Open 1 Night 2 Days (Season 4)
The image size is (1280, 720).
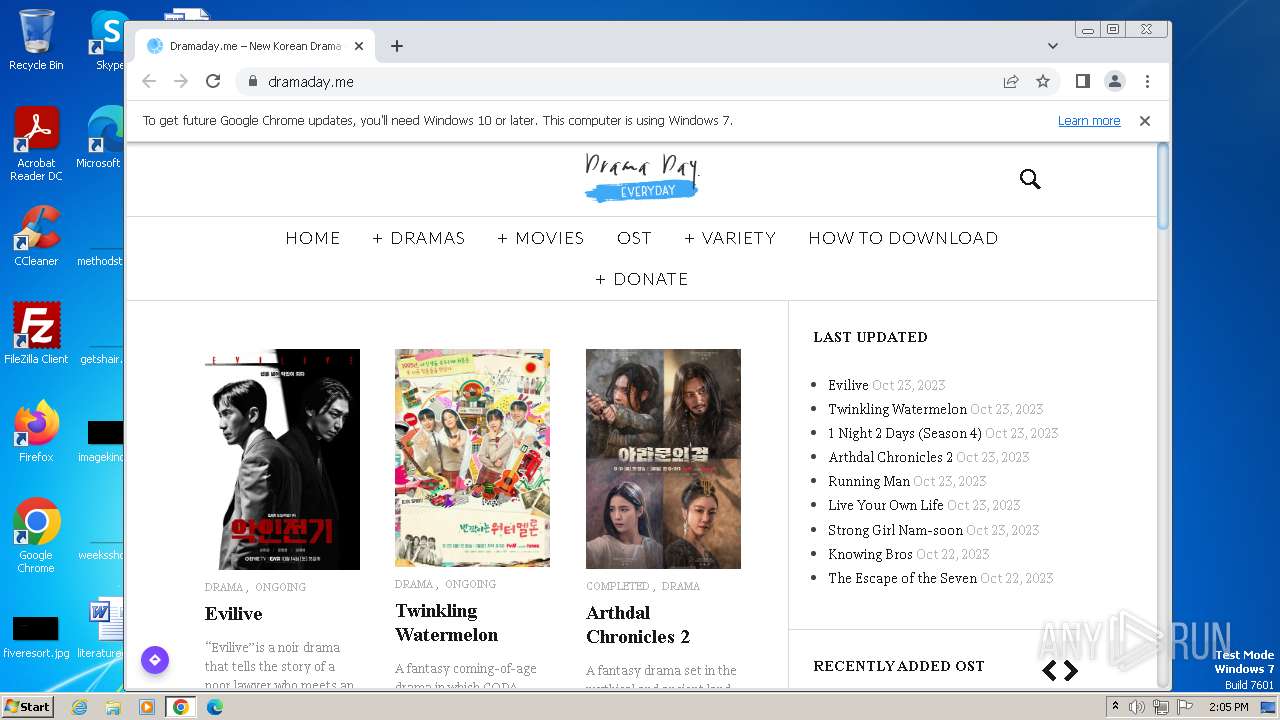(905, 433)
